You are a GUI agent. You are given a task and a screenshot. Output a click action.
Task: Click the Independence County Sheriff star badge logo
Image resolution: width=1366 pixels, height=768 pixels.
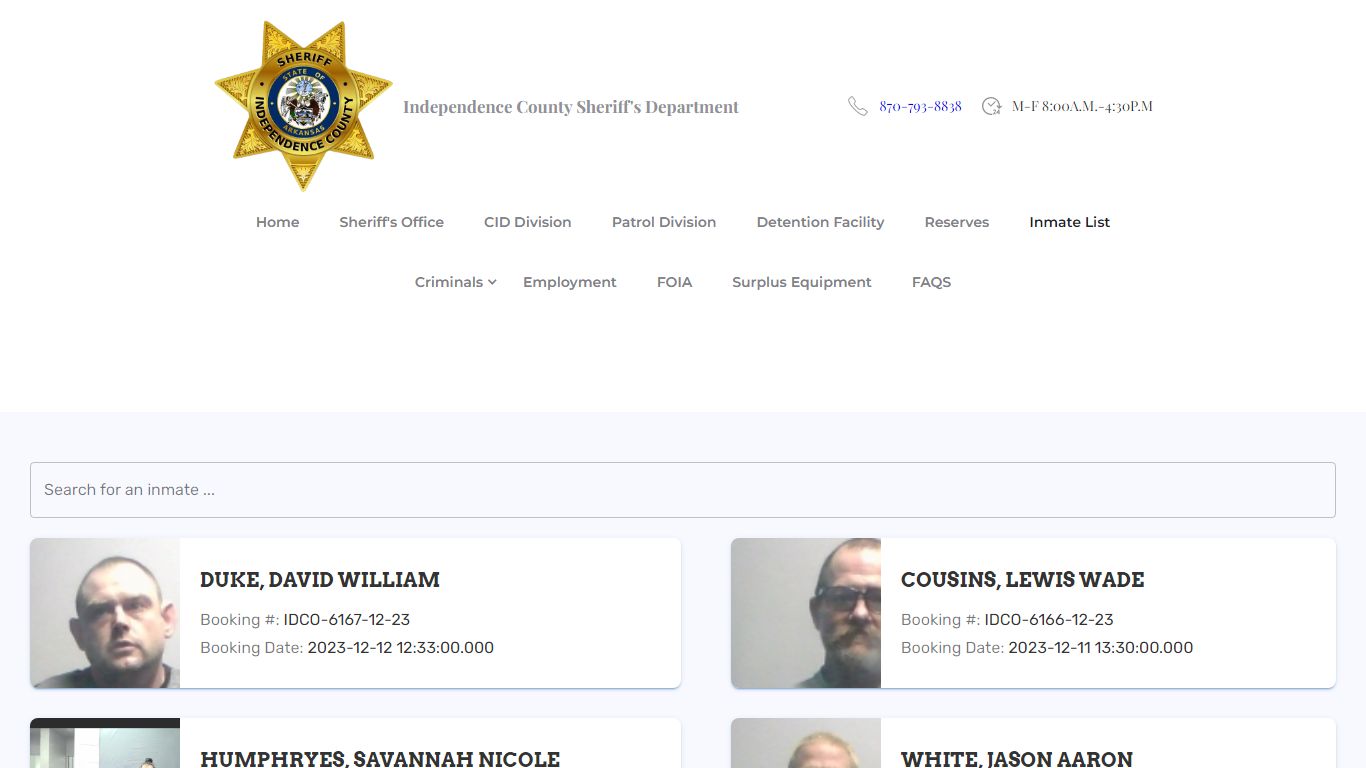(x=303, y=106)
